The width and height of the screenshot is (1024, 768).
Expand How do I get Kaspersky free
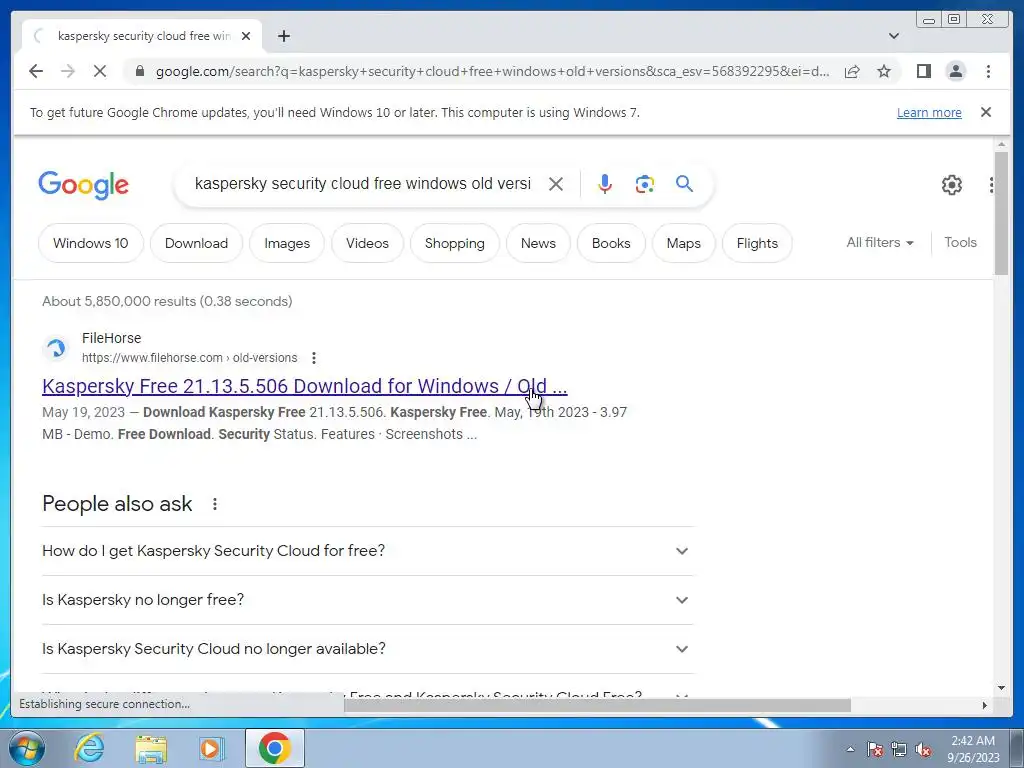coord(367,551)
